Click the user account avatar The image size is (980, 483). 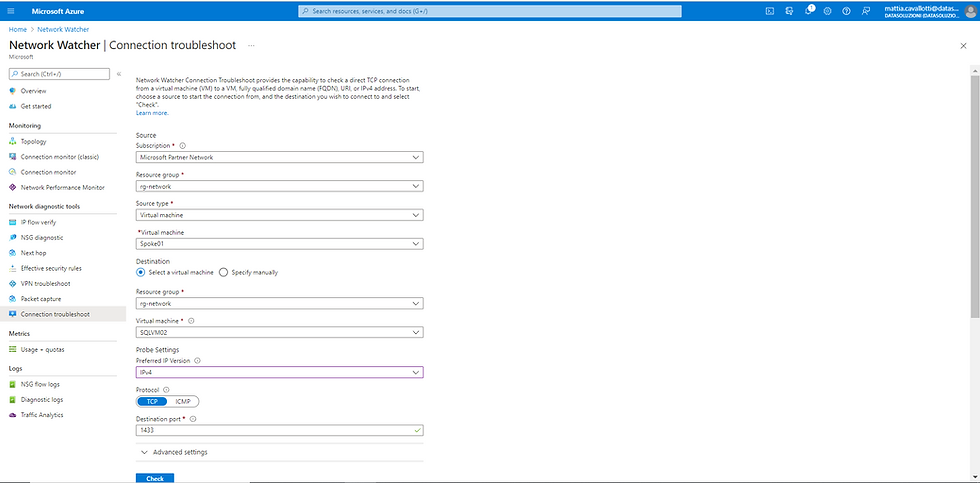click(971, 11)
